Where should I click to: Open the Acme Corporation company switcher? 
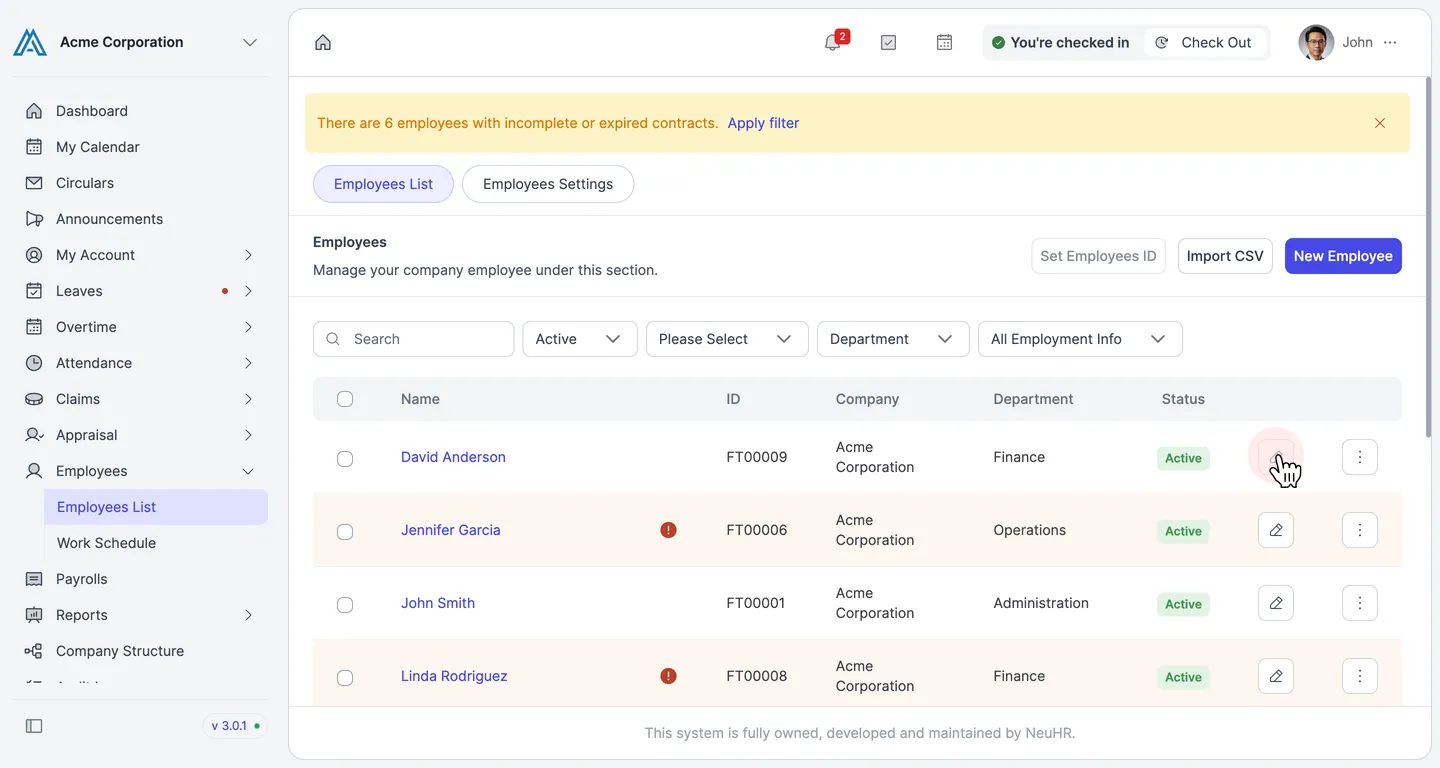250,42
